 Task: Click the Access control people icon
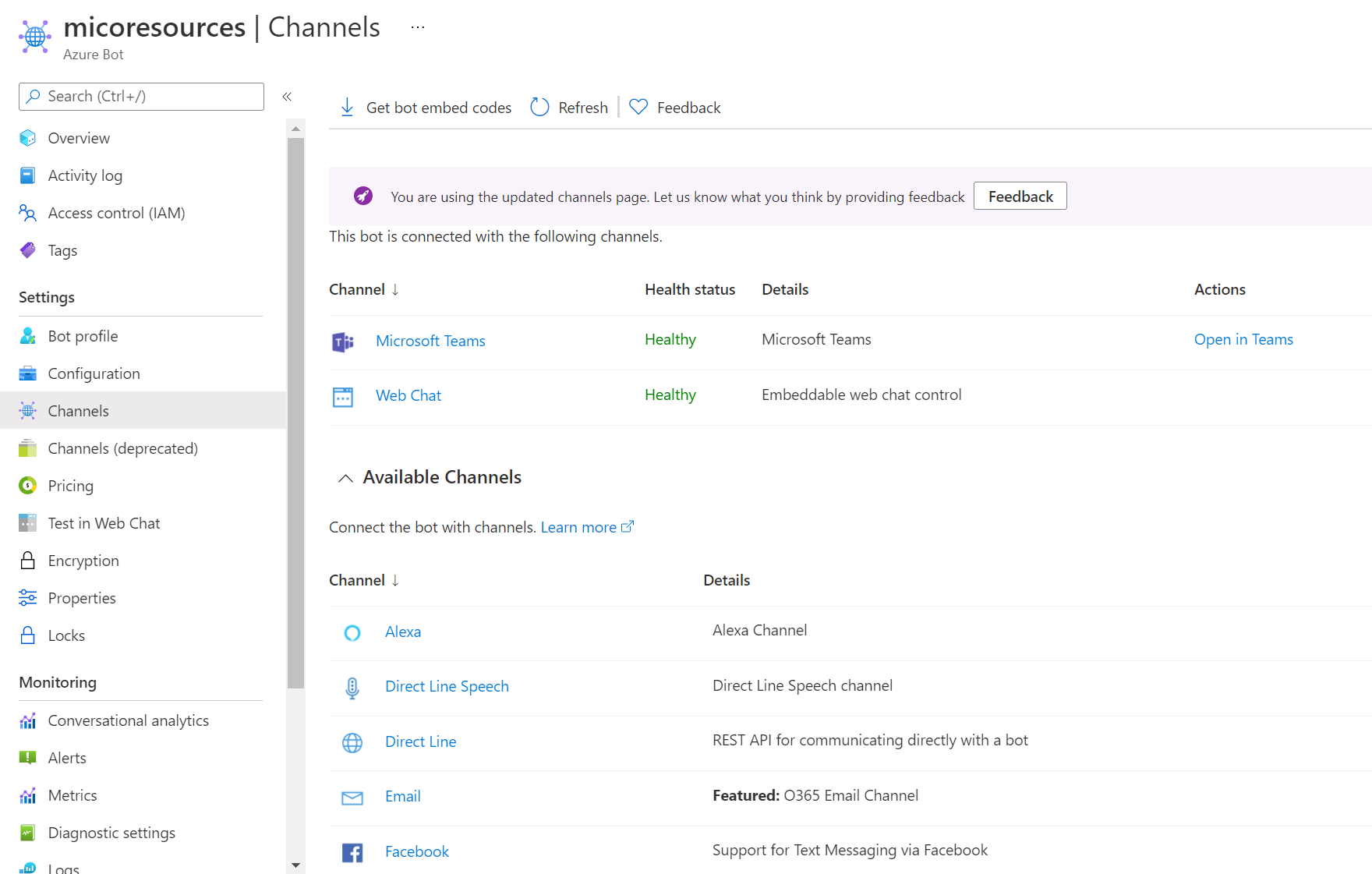click(x=28, y=213)
